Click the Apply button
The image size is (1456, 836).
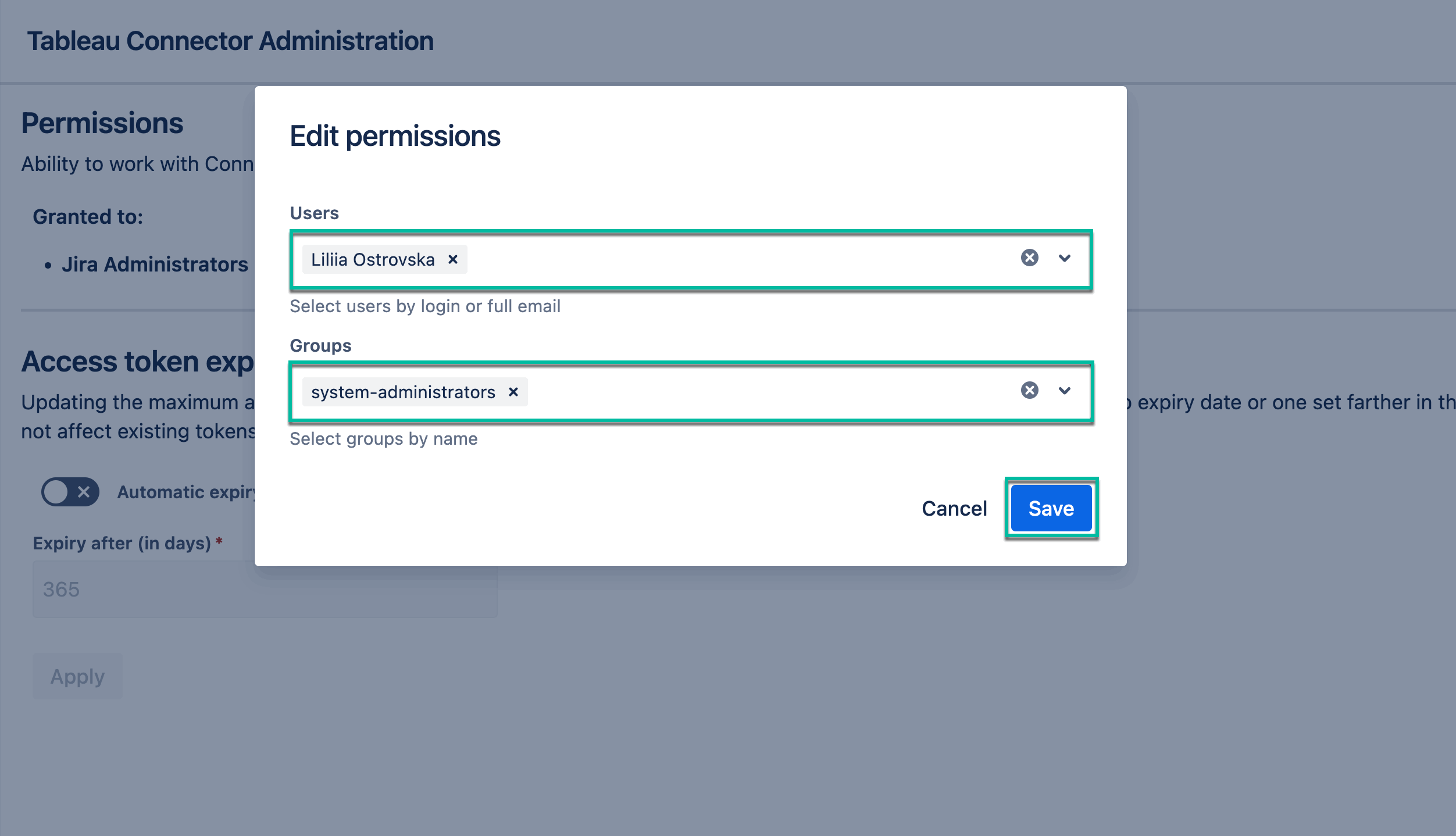click(77, 675)
